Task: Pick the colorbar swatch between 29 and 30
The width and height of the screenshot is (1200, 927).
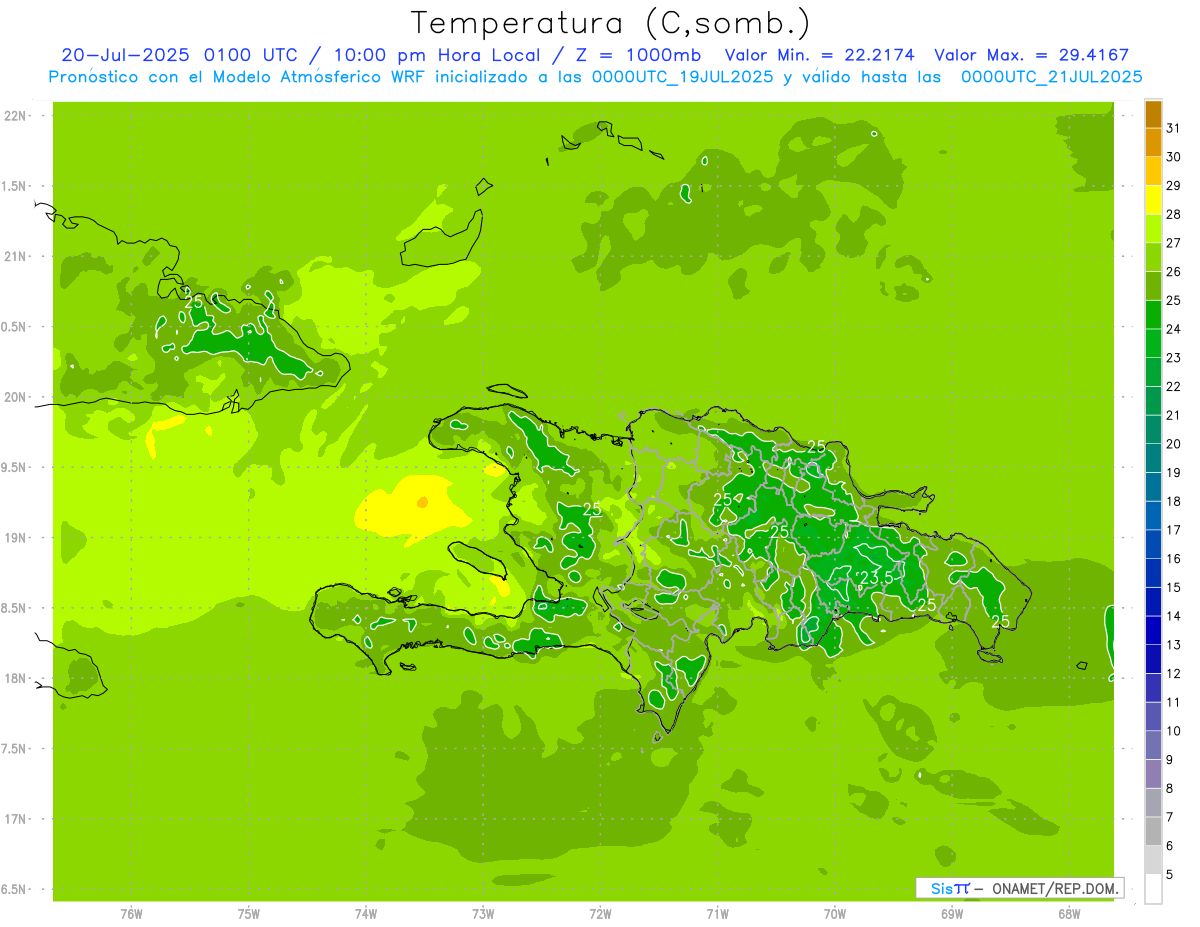Action: (1153, 171)
